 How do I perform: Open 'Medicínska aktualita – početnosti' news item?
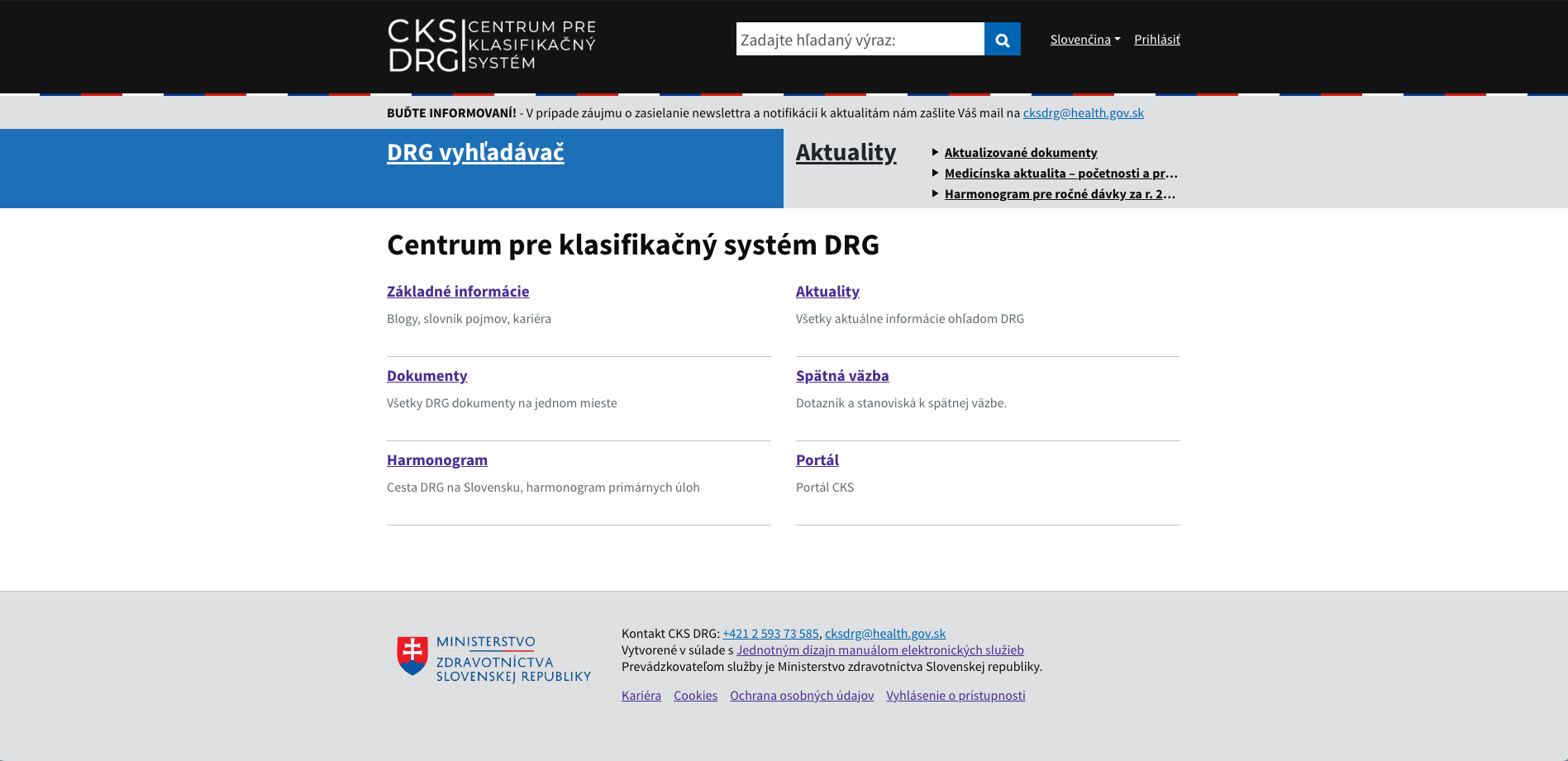click(x=1060, y=173)
